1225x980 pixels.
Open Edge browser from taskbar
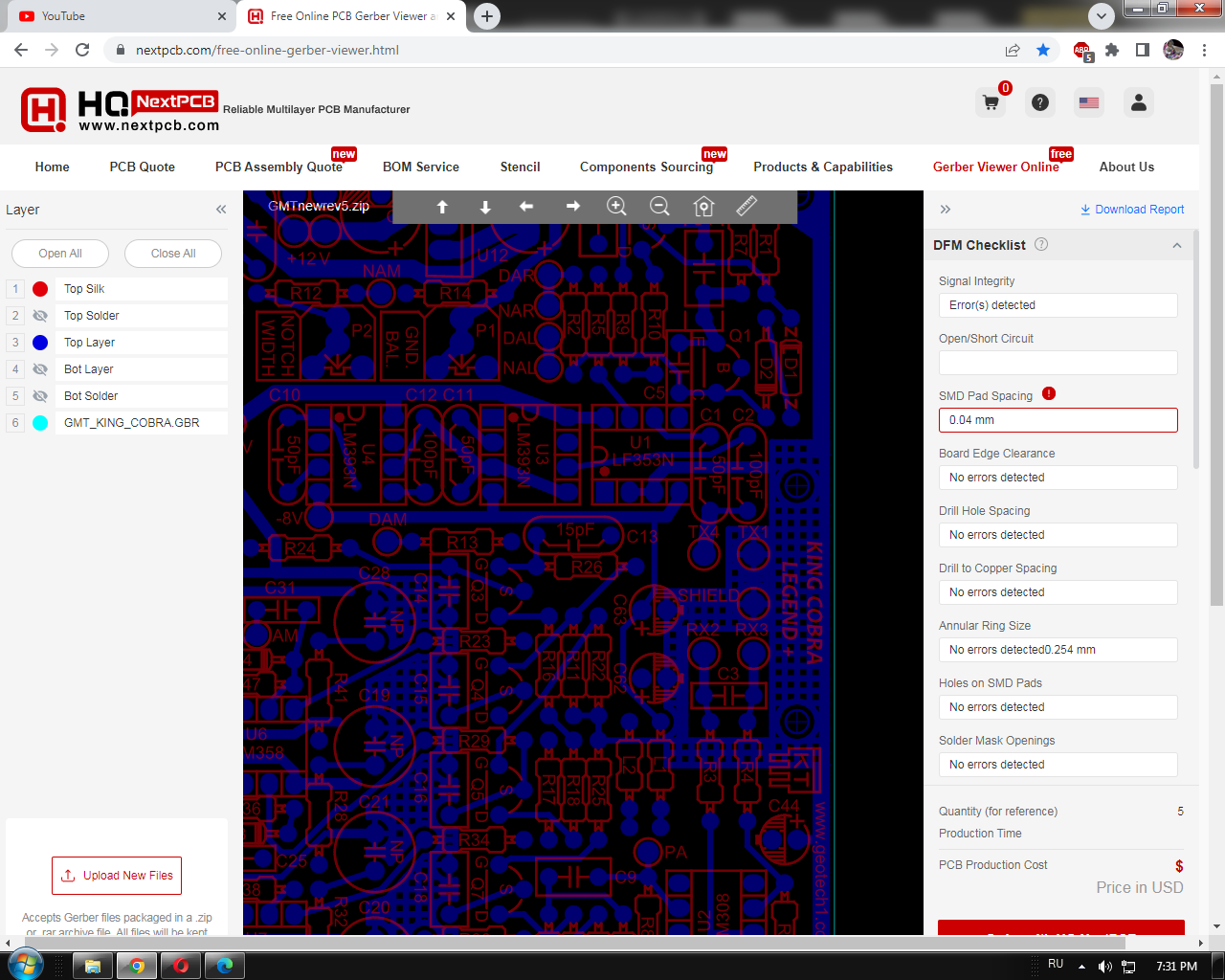(225, 966)
